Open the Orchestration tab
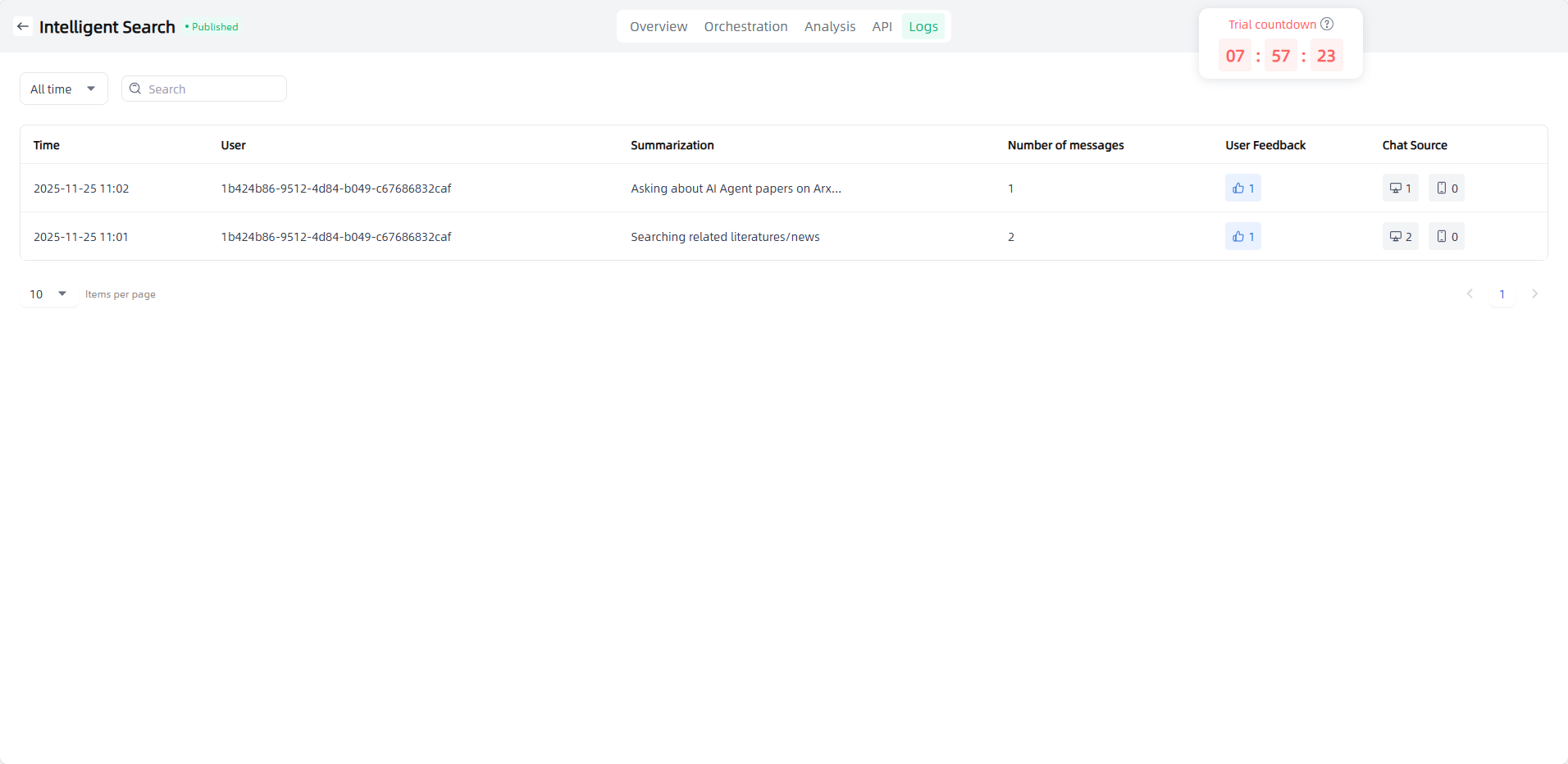Screen dimensions: 1568x764 745,27
